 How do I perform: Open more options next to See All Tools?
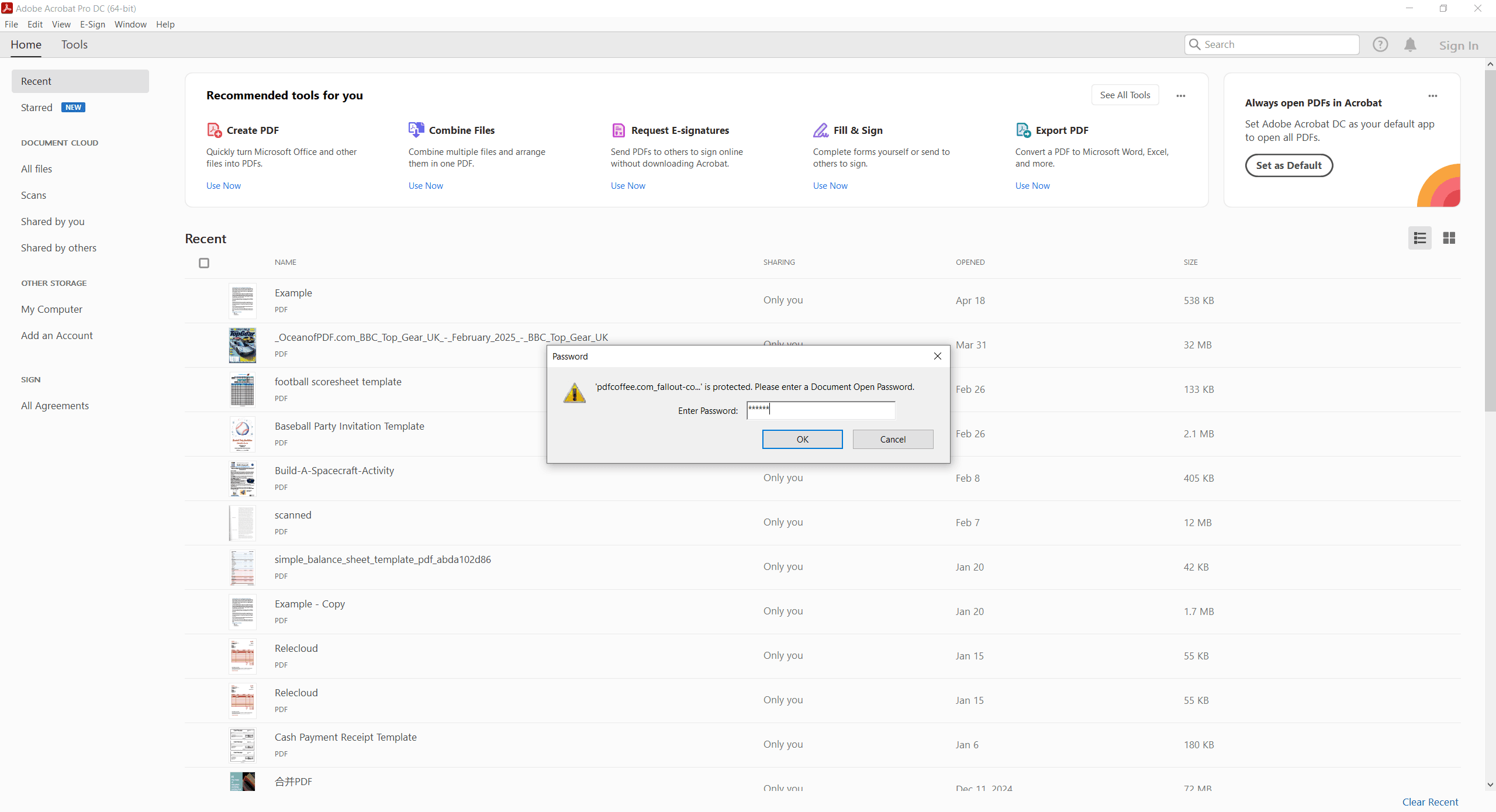tap(1181, 96)
